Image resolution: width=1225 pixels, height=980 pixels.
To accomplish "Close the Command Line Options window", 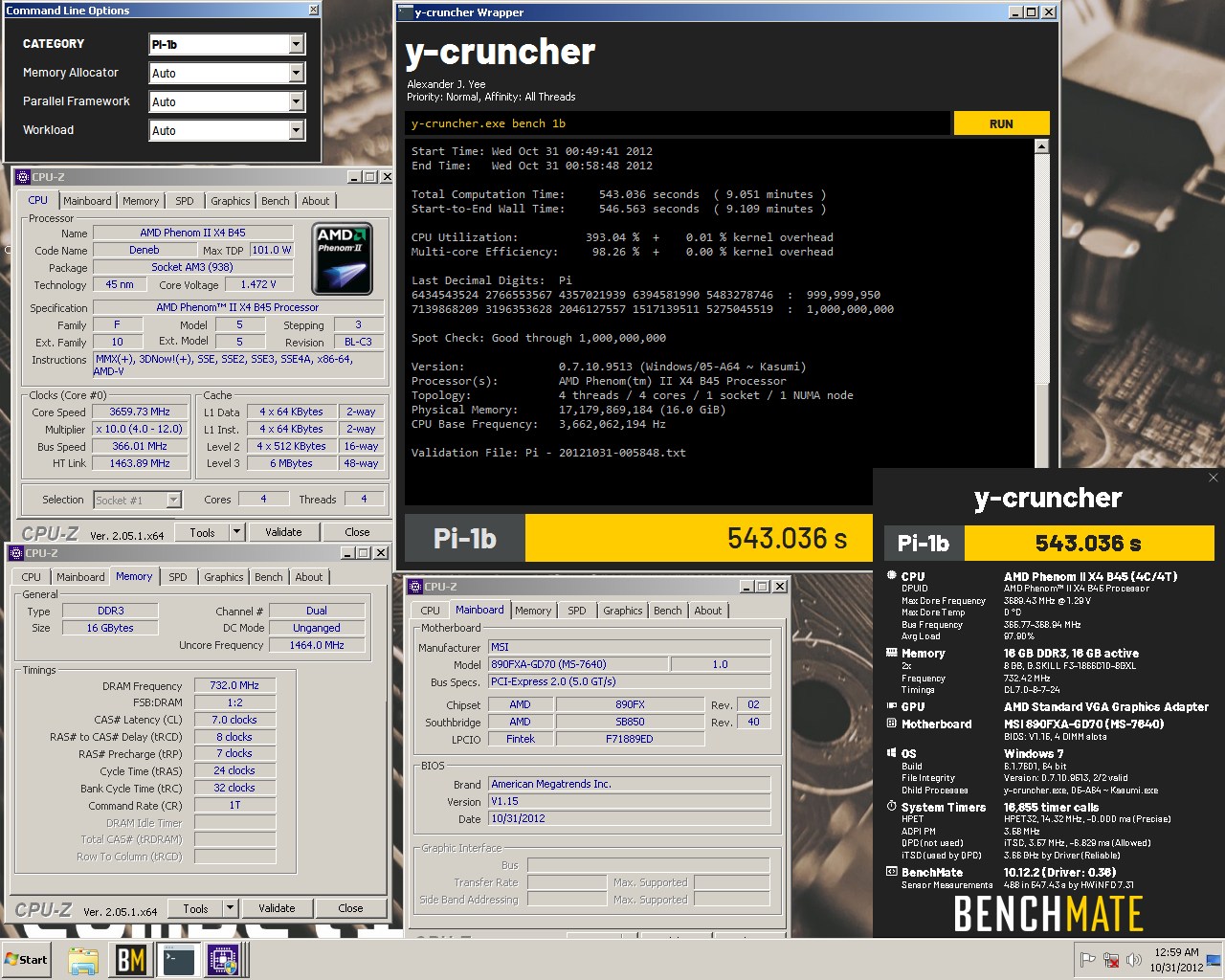I will click(x=313, y=10).
